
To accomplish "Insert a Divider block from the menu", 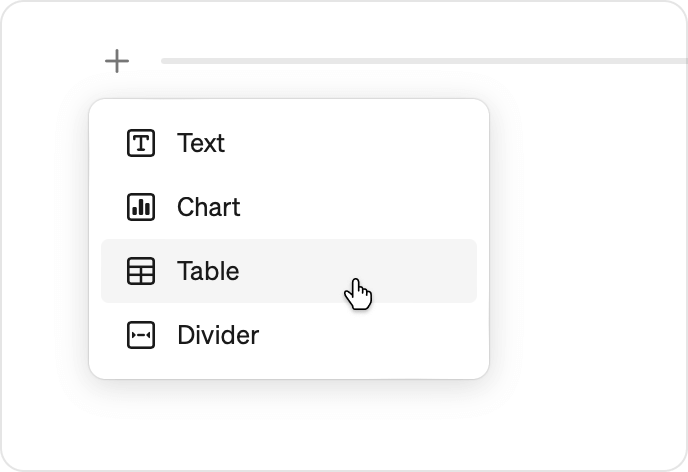I will (289, 335).
